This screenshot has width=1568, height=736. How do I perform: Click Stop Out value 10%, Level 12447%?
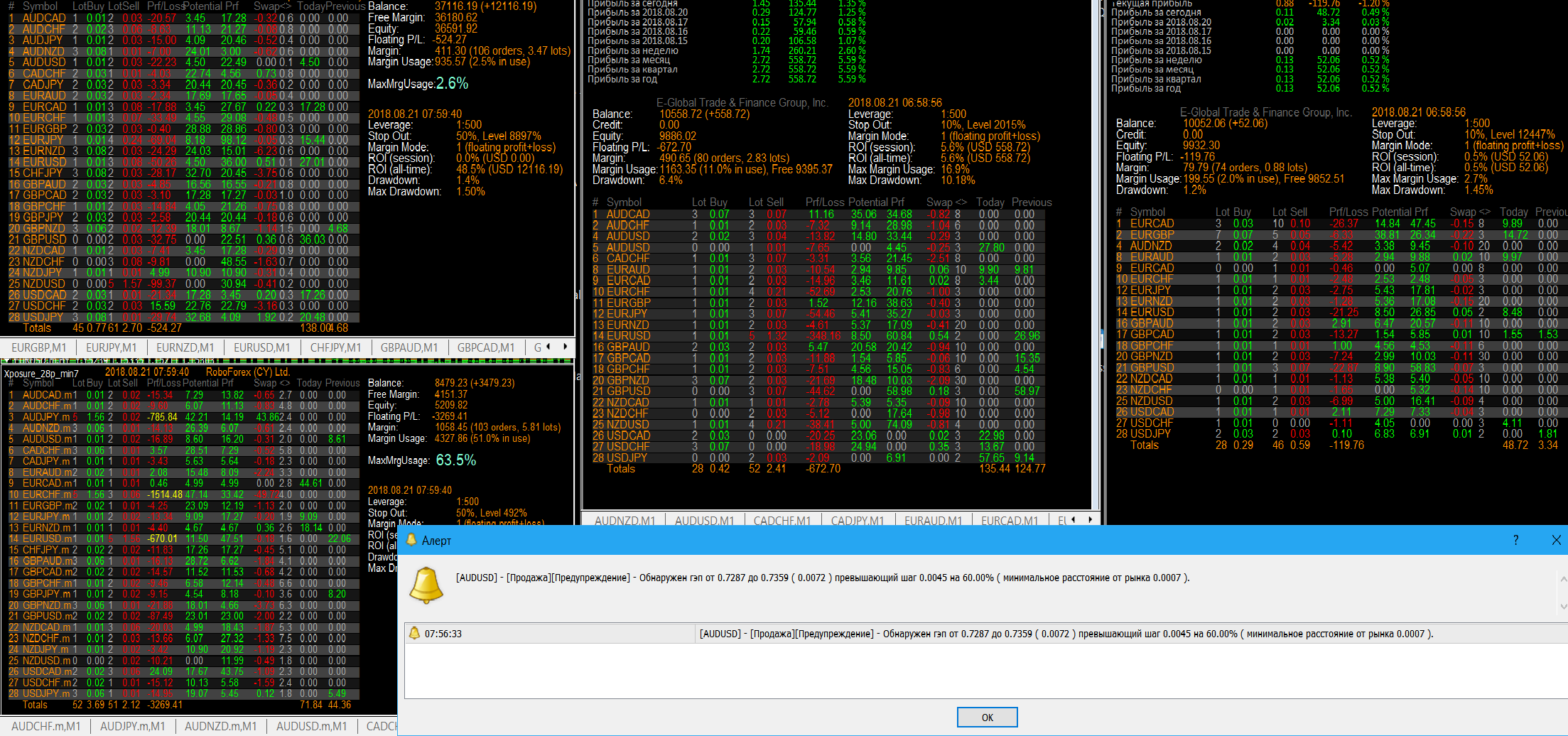pos(1510,134)
